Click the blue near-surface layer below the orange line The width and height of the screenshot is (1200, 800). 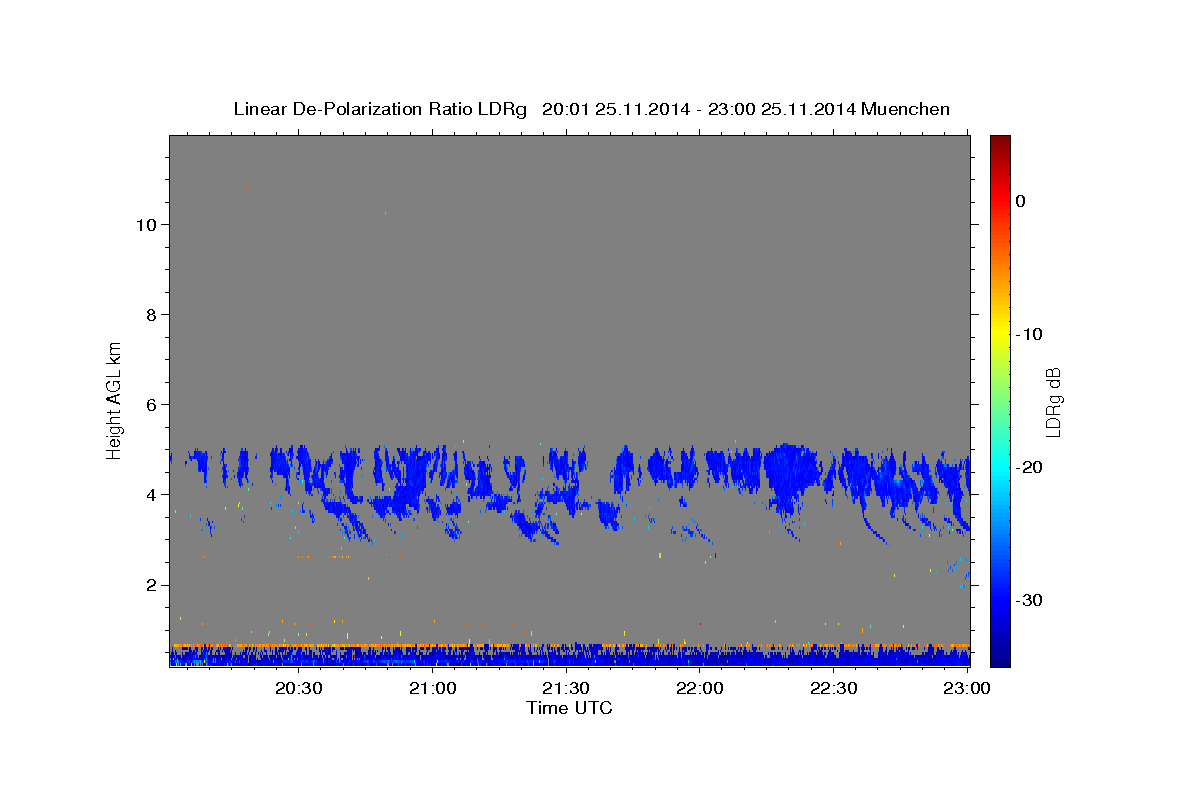coord(569,657)
